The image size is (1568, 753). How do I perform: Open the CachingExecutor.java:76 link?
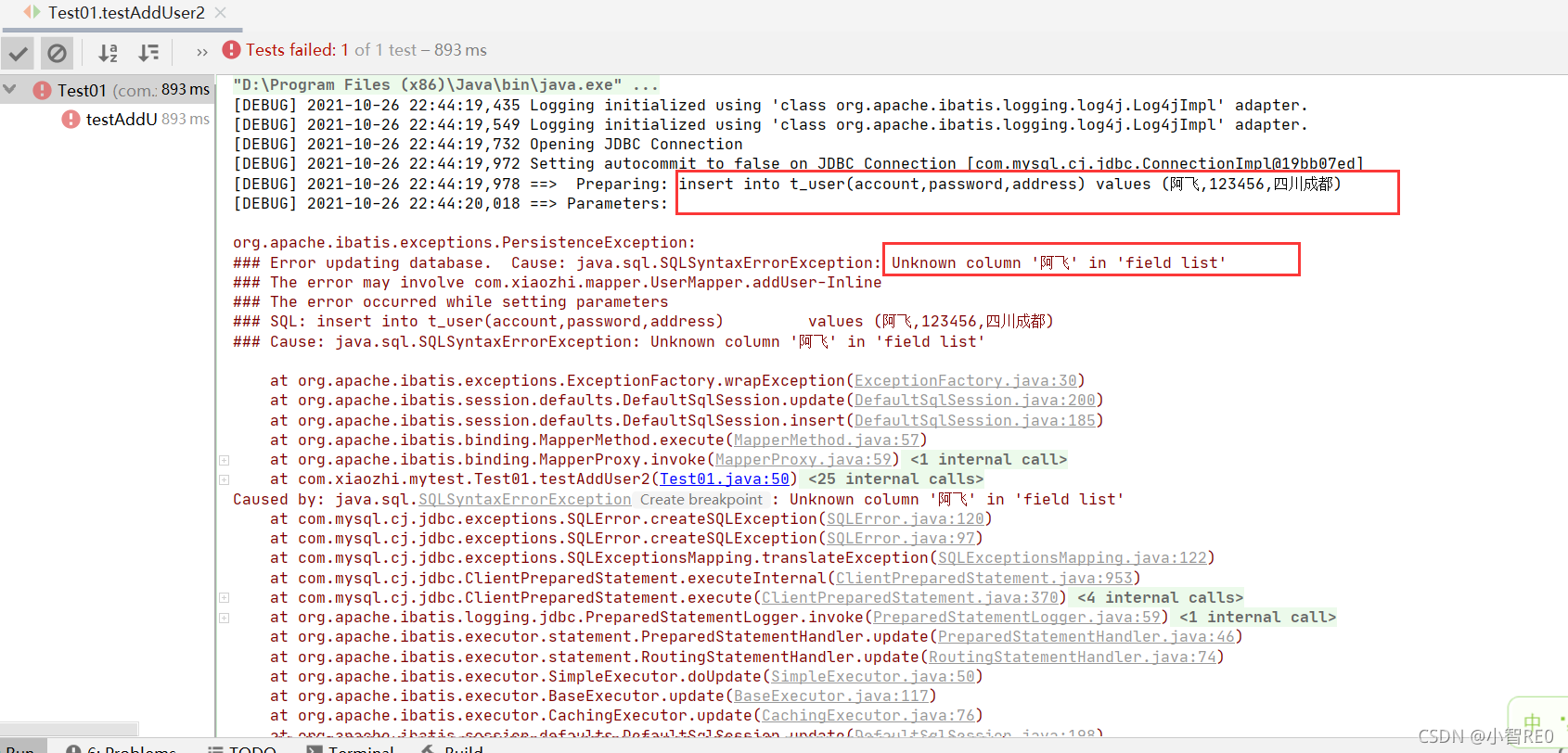pyautogui.click(x=868, y=716)
